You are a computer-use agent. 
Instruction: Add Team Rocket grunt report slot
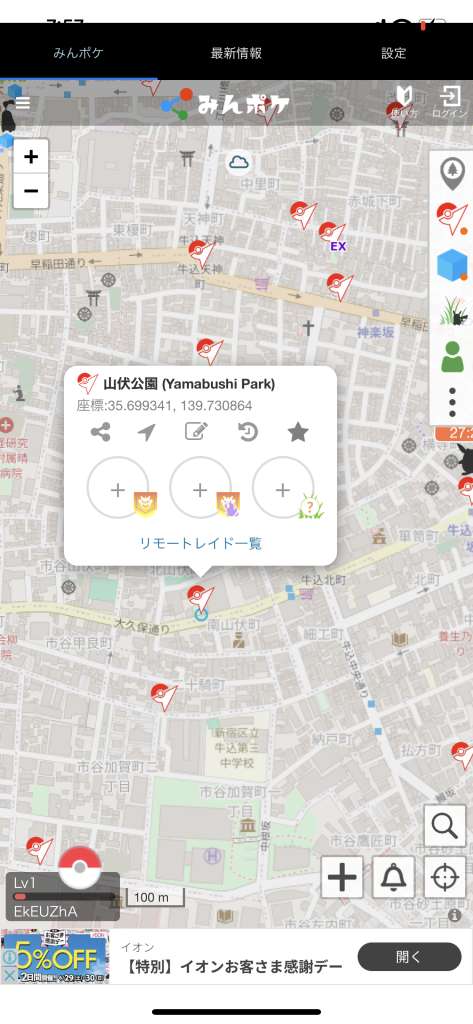(x=118, y=490)
